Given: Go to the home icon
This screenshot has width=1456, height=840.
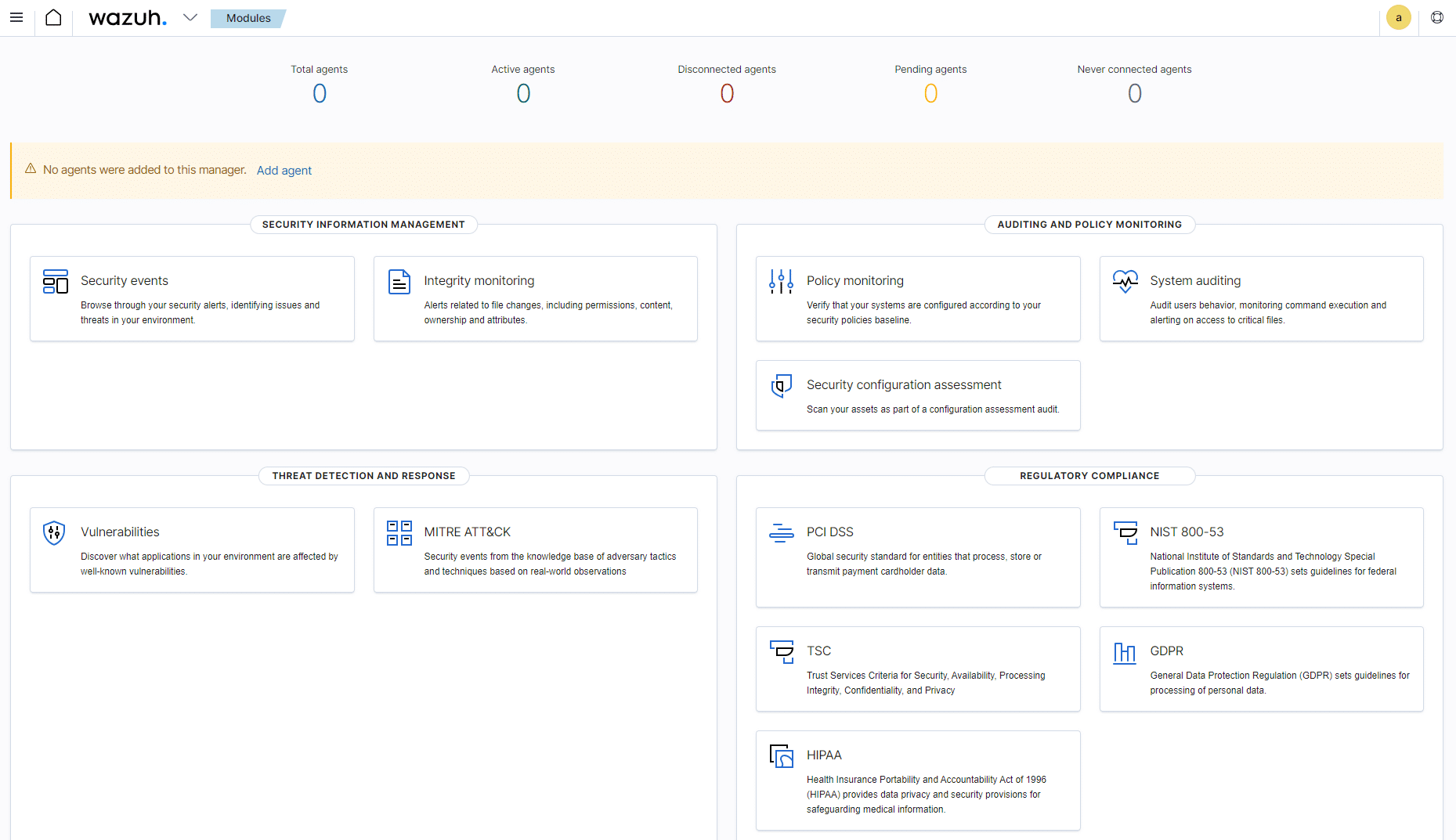Looking at the screenshot, I should click(x=53, y=17).
